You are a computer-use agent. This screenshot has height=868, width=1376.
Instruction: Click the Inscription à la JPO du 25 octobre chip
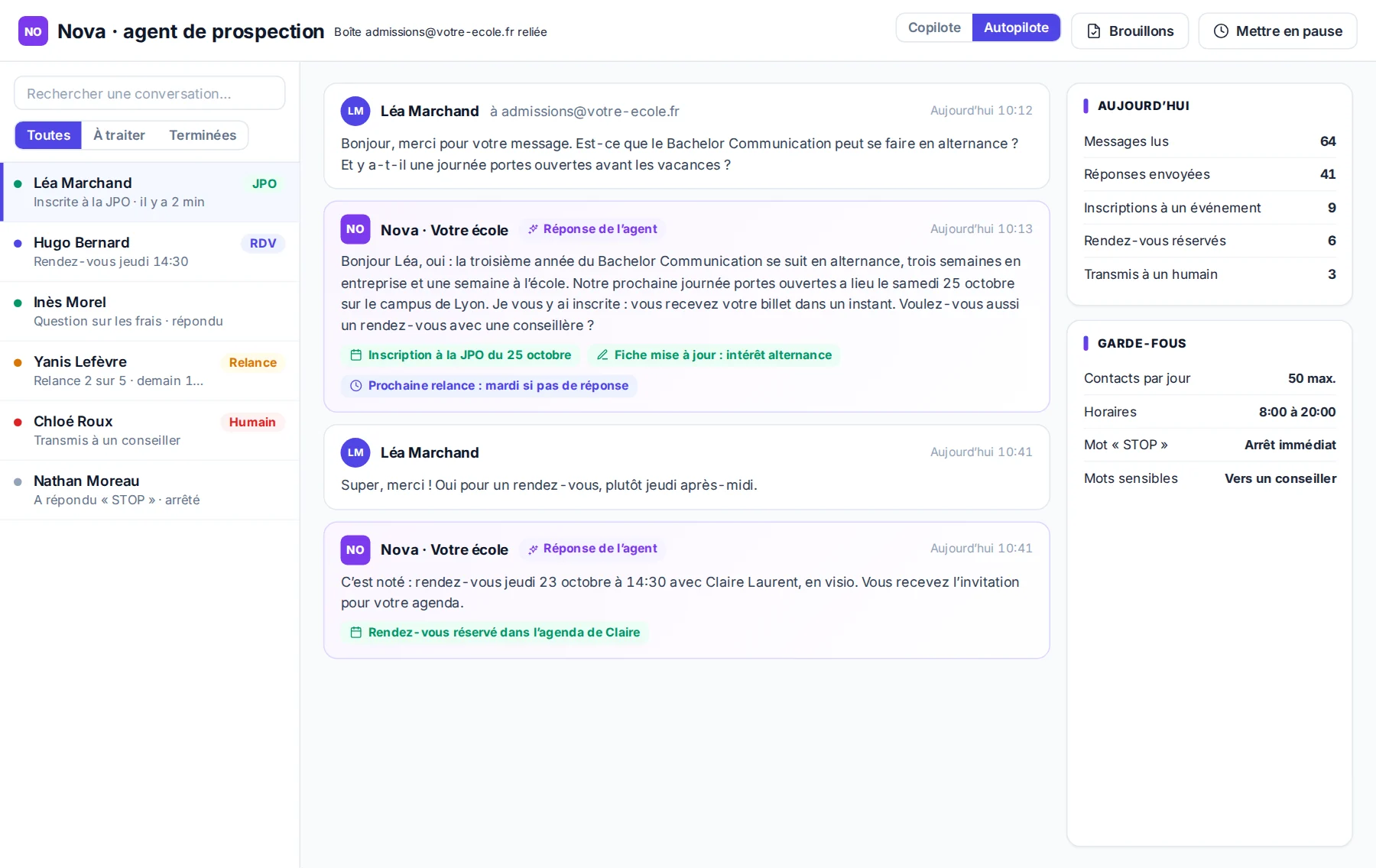460,355
